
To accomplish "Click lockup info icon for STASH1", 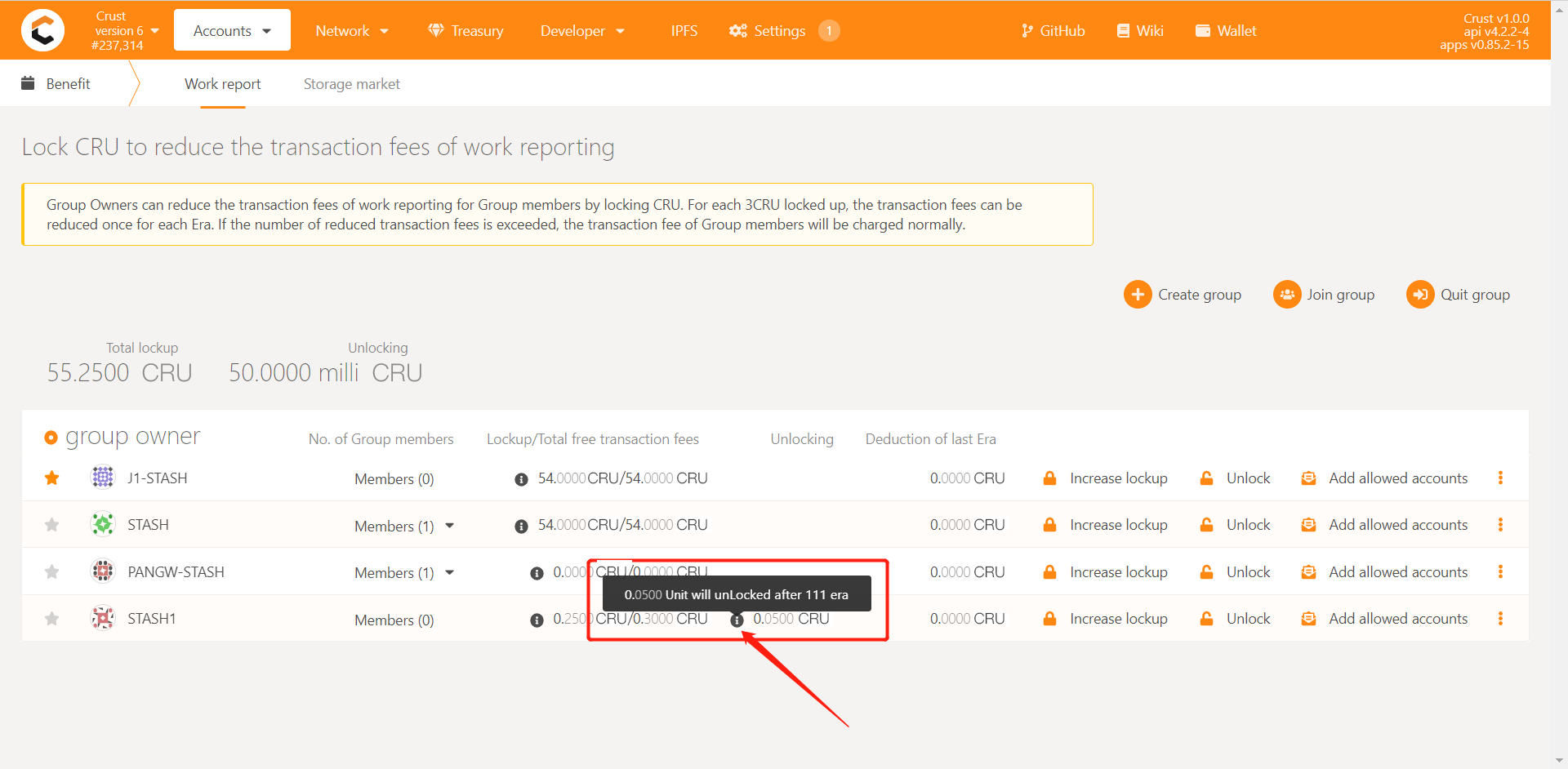I will 537,620.
